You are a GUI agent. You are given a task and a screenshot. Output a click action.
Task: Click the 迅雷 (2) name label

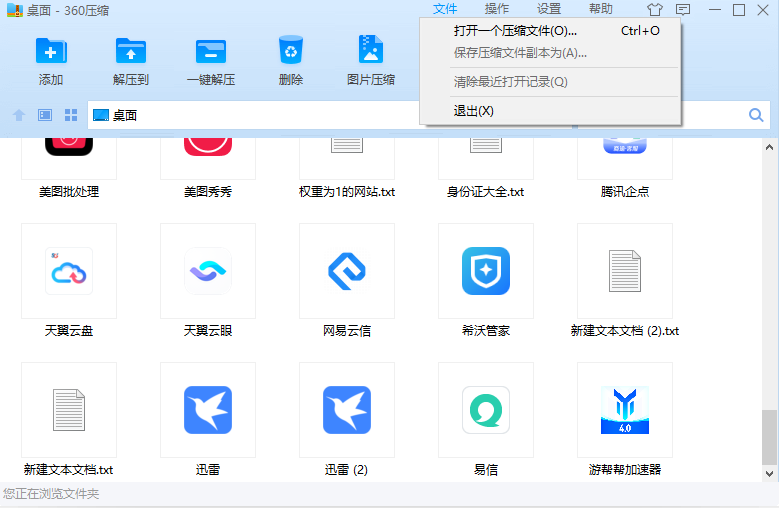coord(347,470)
